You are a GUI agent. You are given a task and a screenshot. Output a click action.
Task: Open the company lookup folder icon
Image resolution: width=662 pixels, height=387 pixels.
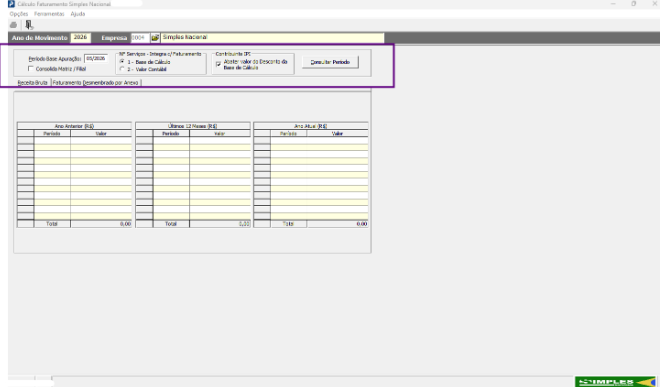point(155,38)
